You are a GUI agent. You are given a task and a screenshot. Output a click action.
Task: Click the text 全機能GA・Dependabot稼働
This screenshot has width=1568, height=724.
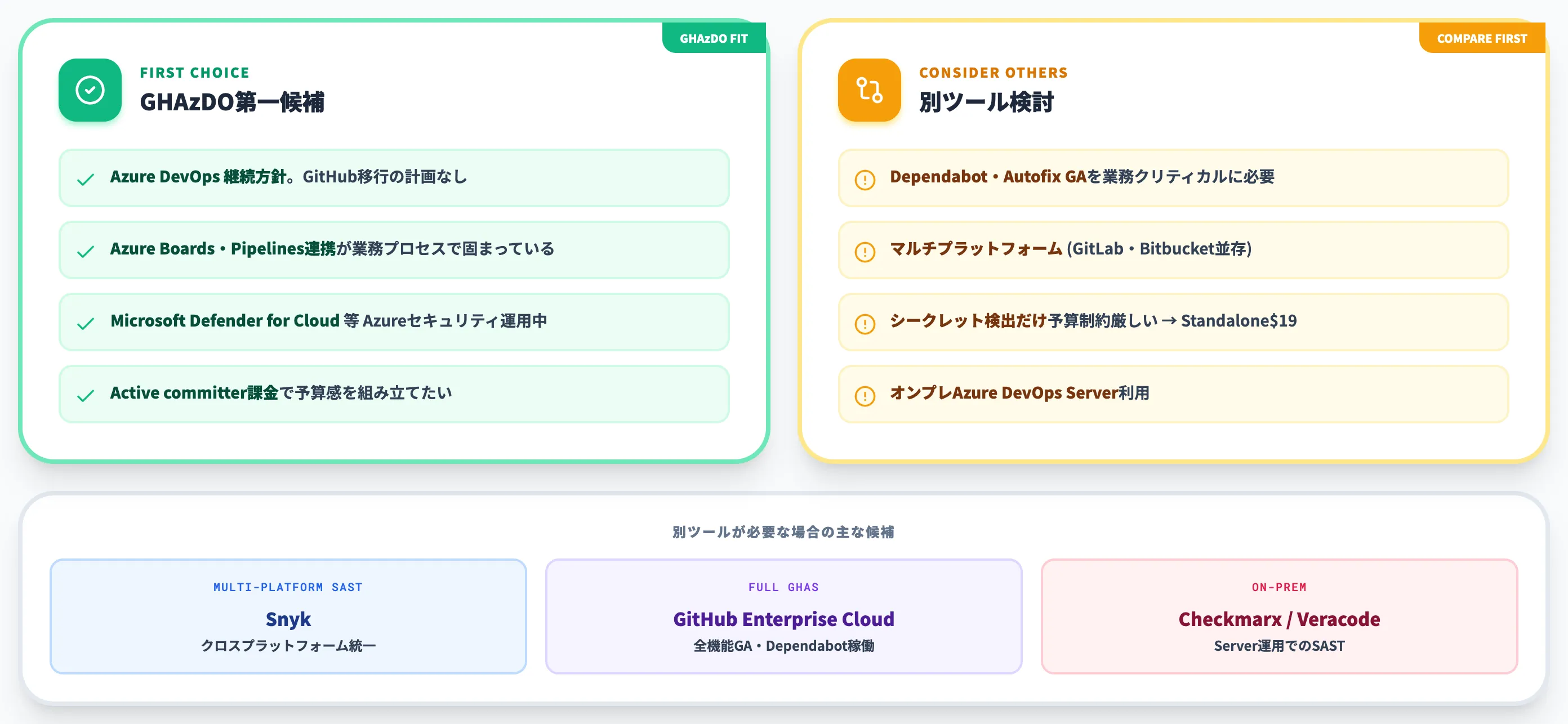783,646
